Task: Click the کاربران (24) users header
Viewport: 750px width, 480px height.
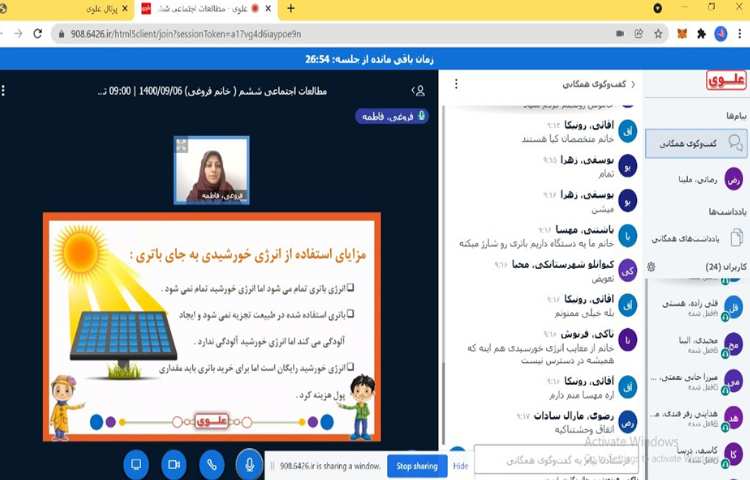Action: pyautogui.click(x=726, y=267)
